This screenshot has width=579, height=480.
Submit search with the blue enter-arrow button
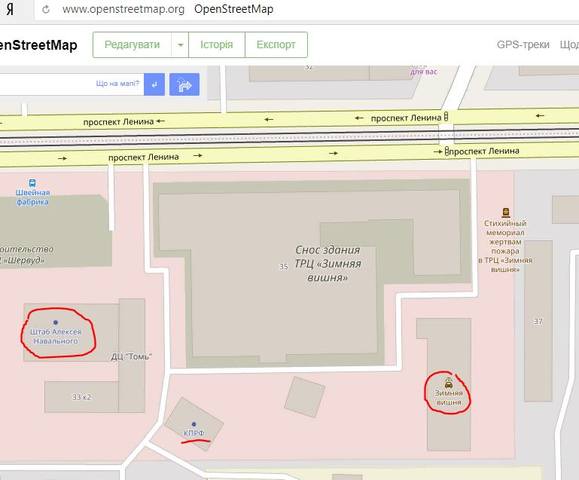[154, 84]
